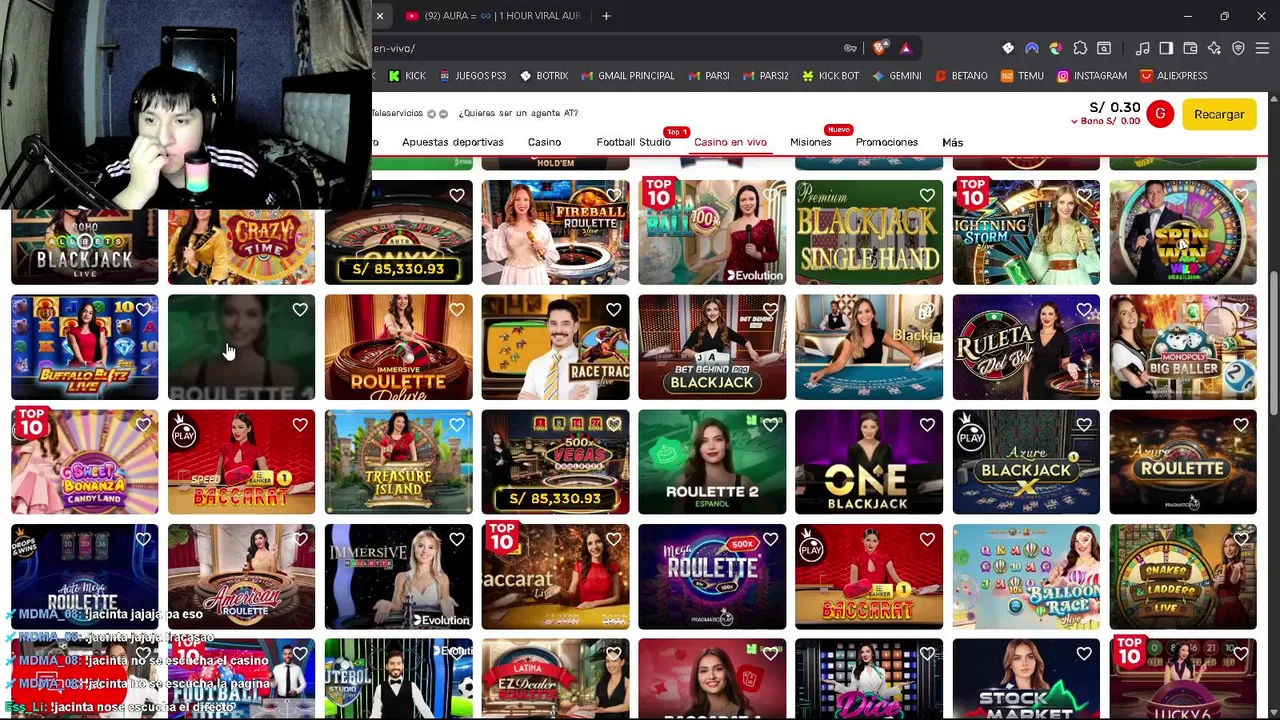Click the colorful swirl extension icon
This screenshot has height=720, width=1280.
[1056, 48]
